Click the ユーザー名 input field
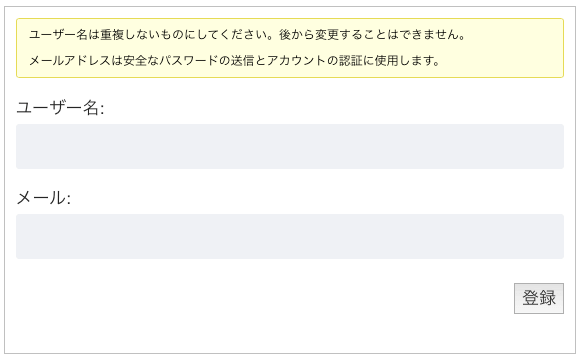 290,146
